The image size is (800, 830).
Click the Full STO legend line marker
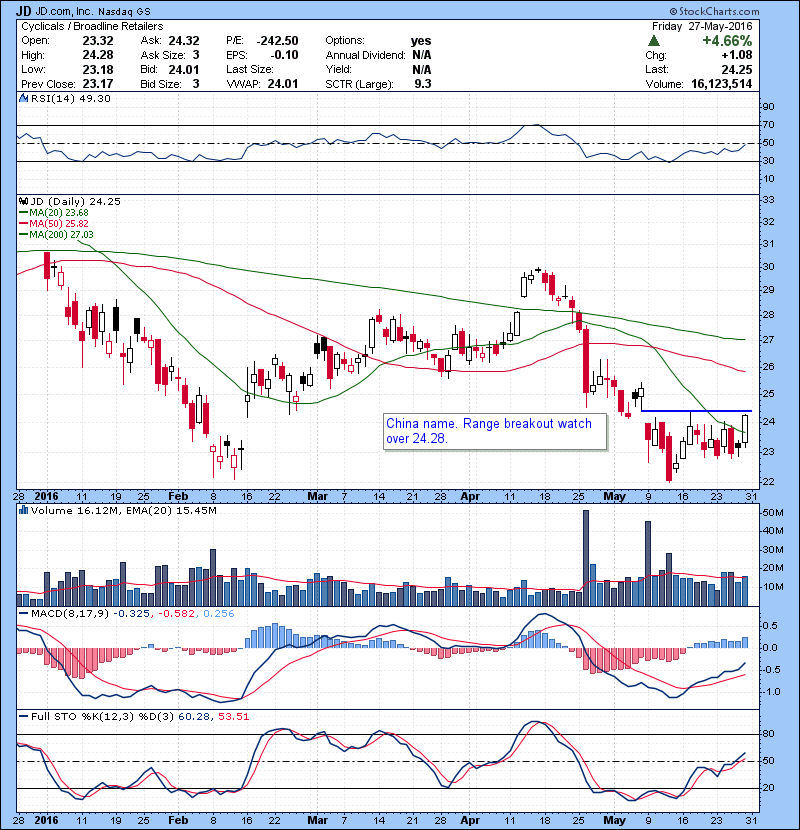(x=23, y=717)
